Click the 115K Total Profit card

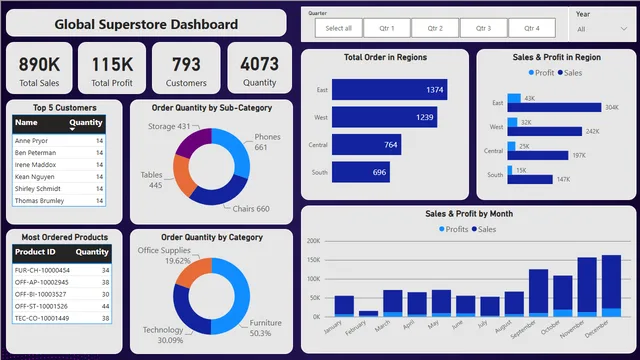click(112, 68)
